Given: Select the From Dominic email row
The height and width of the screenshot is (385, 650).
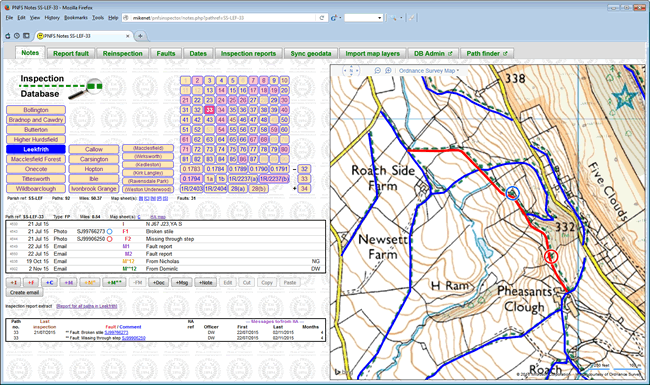Looking at the screenshot, I should pos(165,269).
